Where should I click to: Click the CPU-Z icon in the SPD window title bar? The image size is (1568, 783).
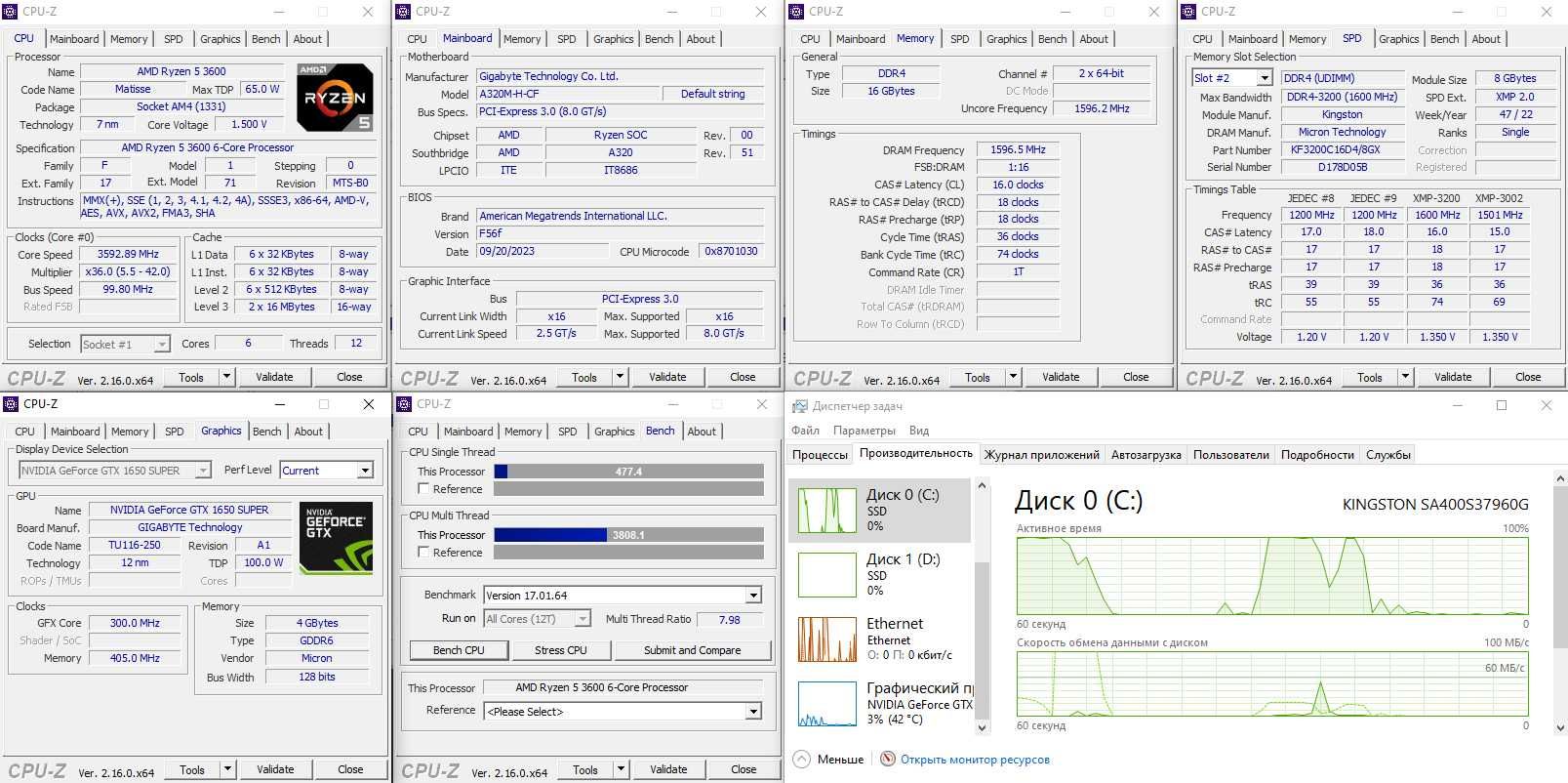(x=1189, y=12)
